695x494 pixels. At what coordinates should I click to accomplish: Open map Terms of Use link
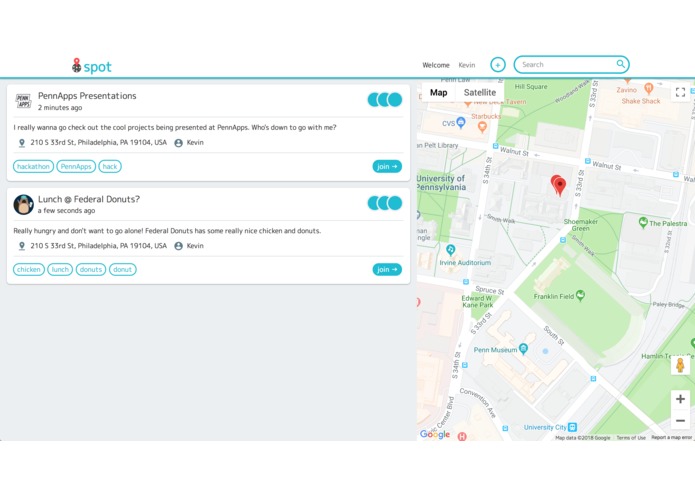(631, 438)
